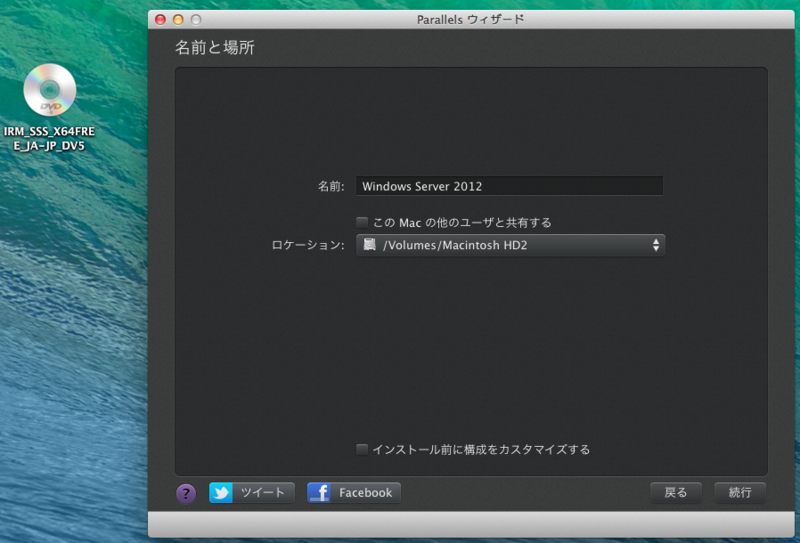Click the 戻る back button
Viewport: 800px width, 543px height.
pyautogui.click(x=676, y=493)
